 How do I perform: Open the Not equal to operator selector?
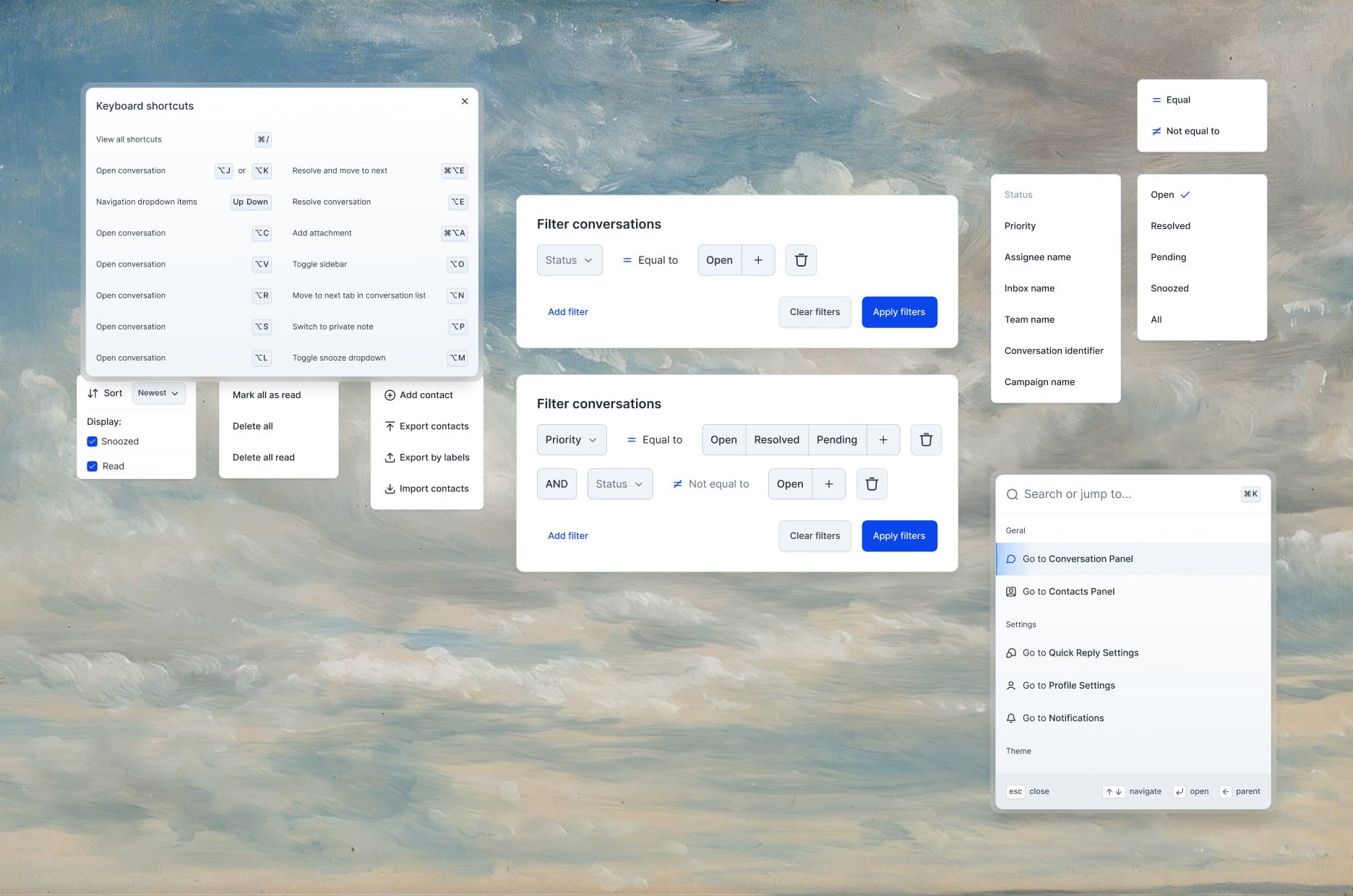pyautogui.click(x=710, y=484)
